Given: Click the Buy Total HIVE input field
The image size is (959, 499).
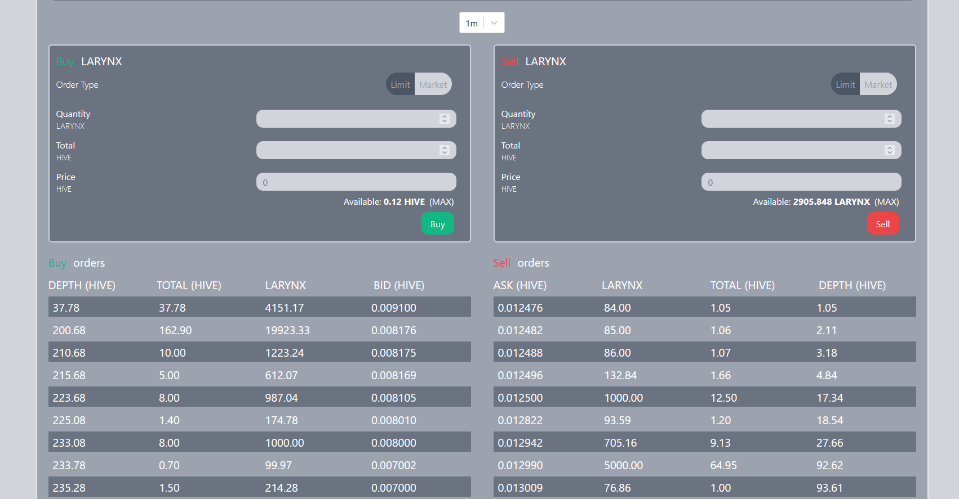Looking at the screenshot, I should 356,150.
